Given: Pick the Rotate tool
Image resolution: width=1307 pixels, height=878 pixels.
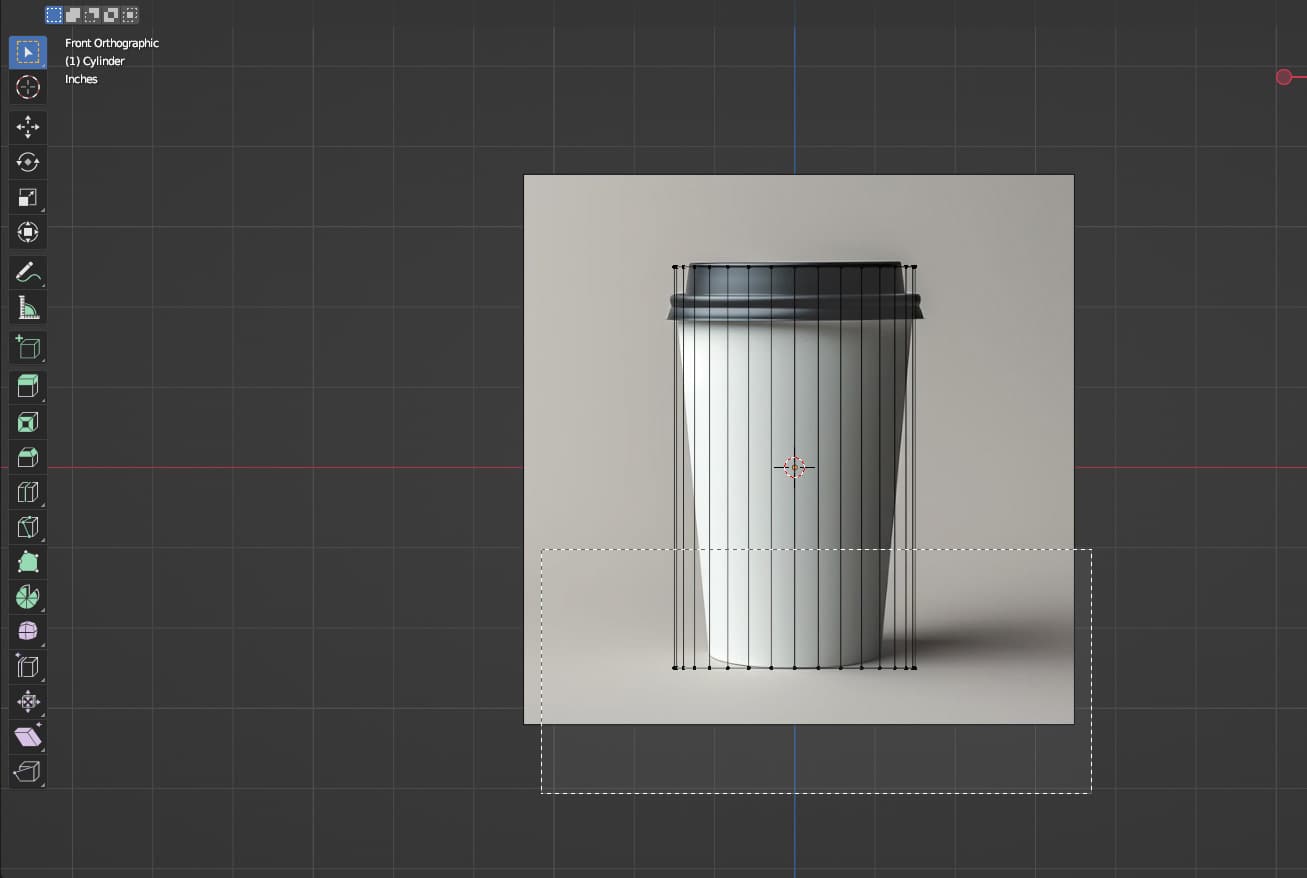Looking at the screenshot, I should 28,162.
